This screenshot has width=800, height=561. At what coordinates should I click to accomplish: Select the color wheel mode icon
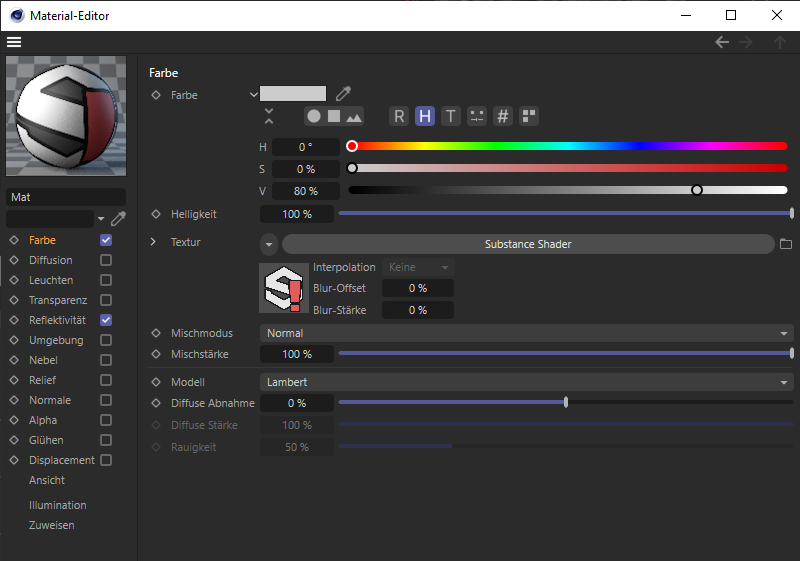314,116
